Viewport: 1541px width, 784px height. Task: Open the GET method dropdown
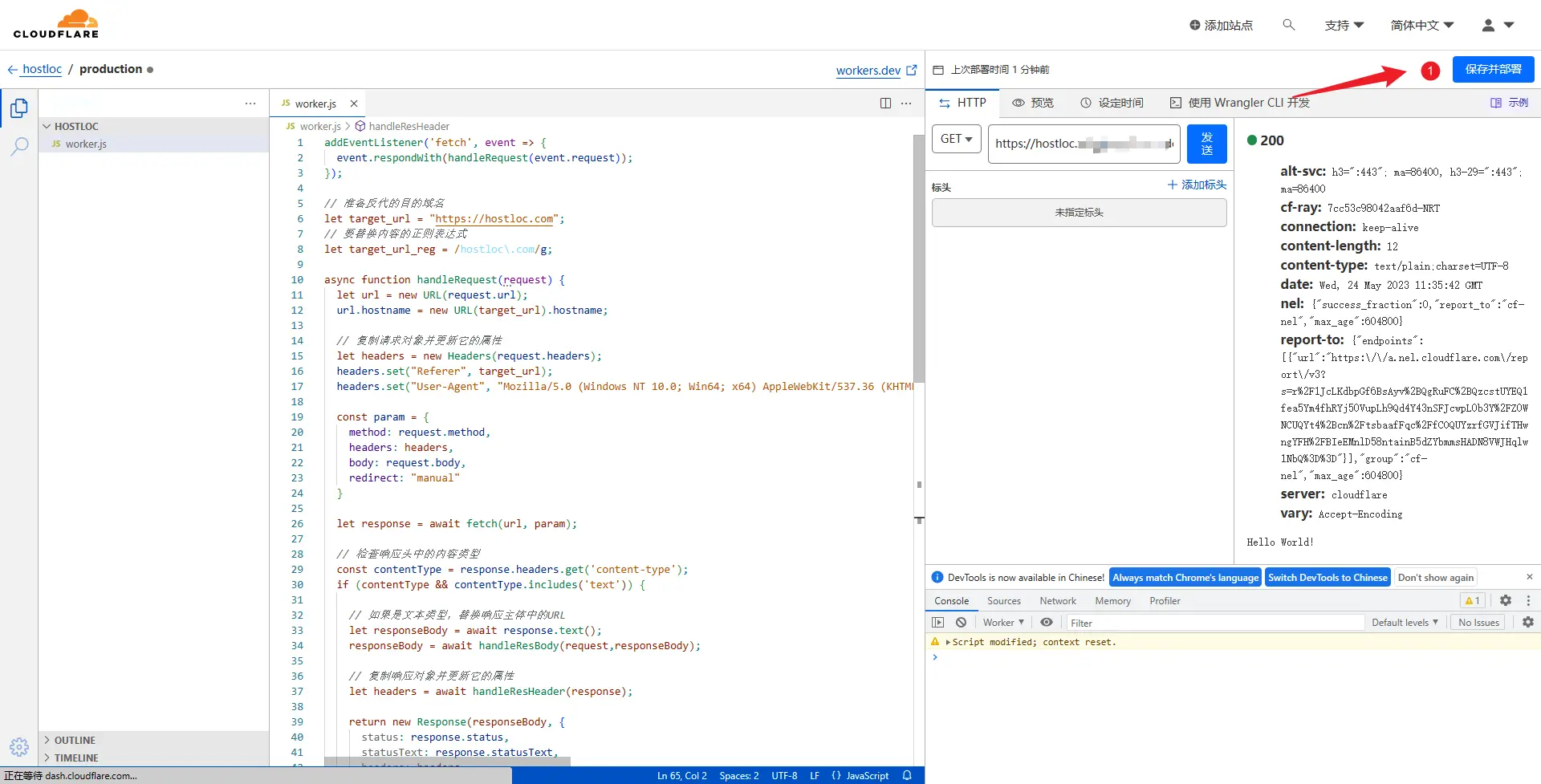(x=956, y=139)
